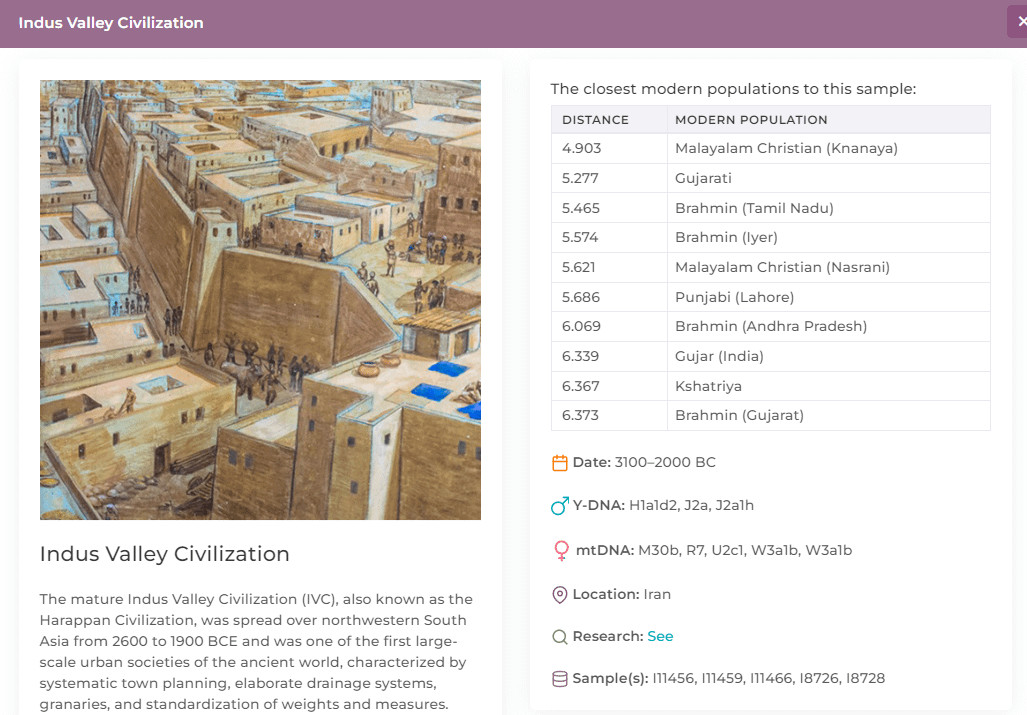Screen dimensions: 1027x715
Task: Click the male symbol icon beside Y-DNA
Action: pyautogui.click(x=560, y=505)
